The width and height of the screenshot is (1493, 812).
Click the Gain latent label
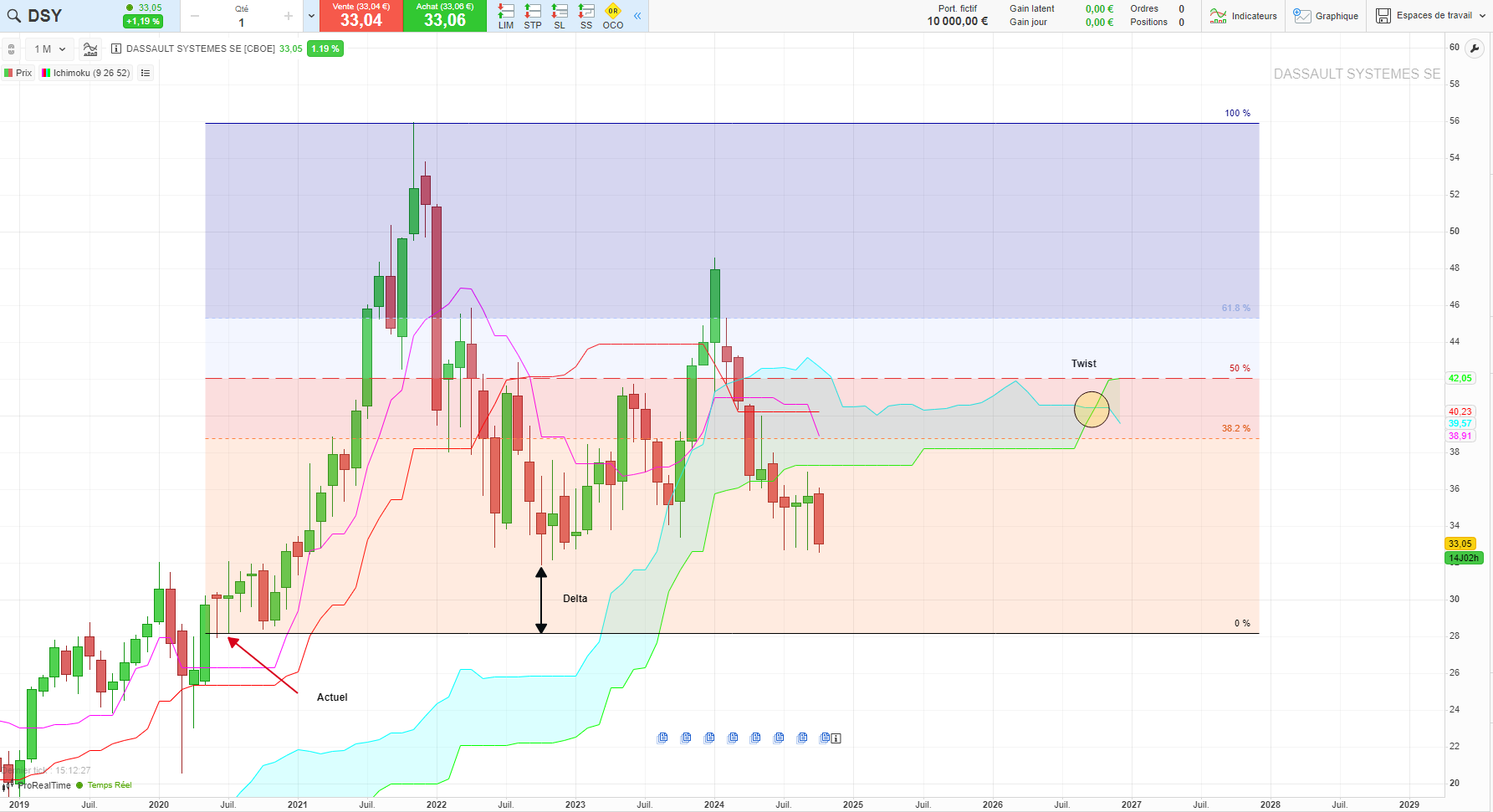[x=1032, y=9]
